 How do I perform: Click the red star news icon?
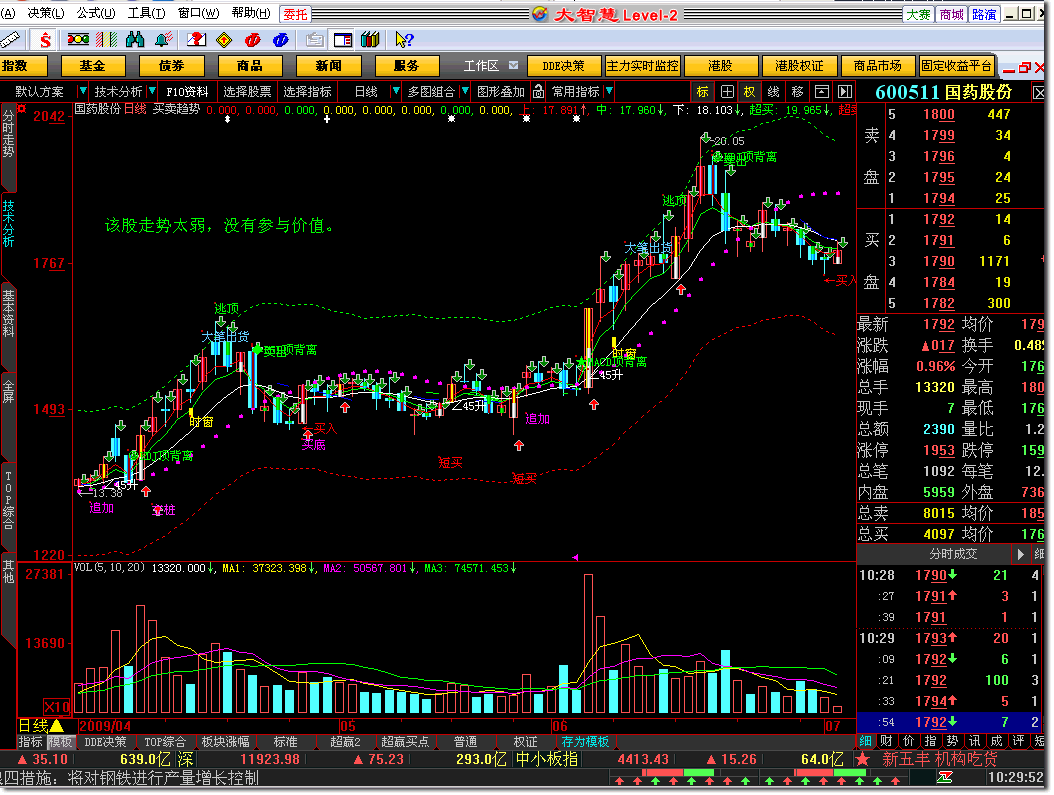pyautogui.click(x=862, y=759)
